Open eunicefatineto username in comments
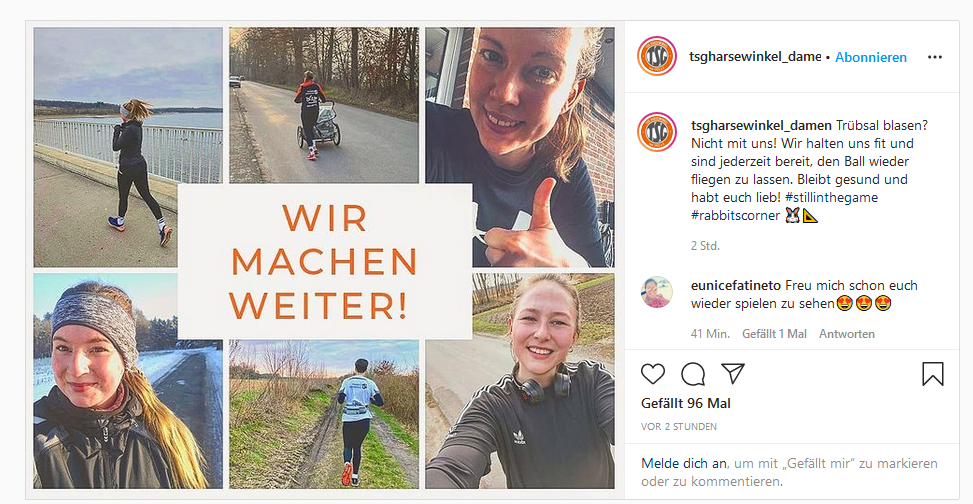Viewport: 973px width, 504px height. click(735, 286)
